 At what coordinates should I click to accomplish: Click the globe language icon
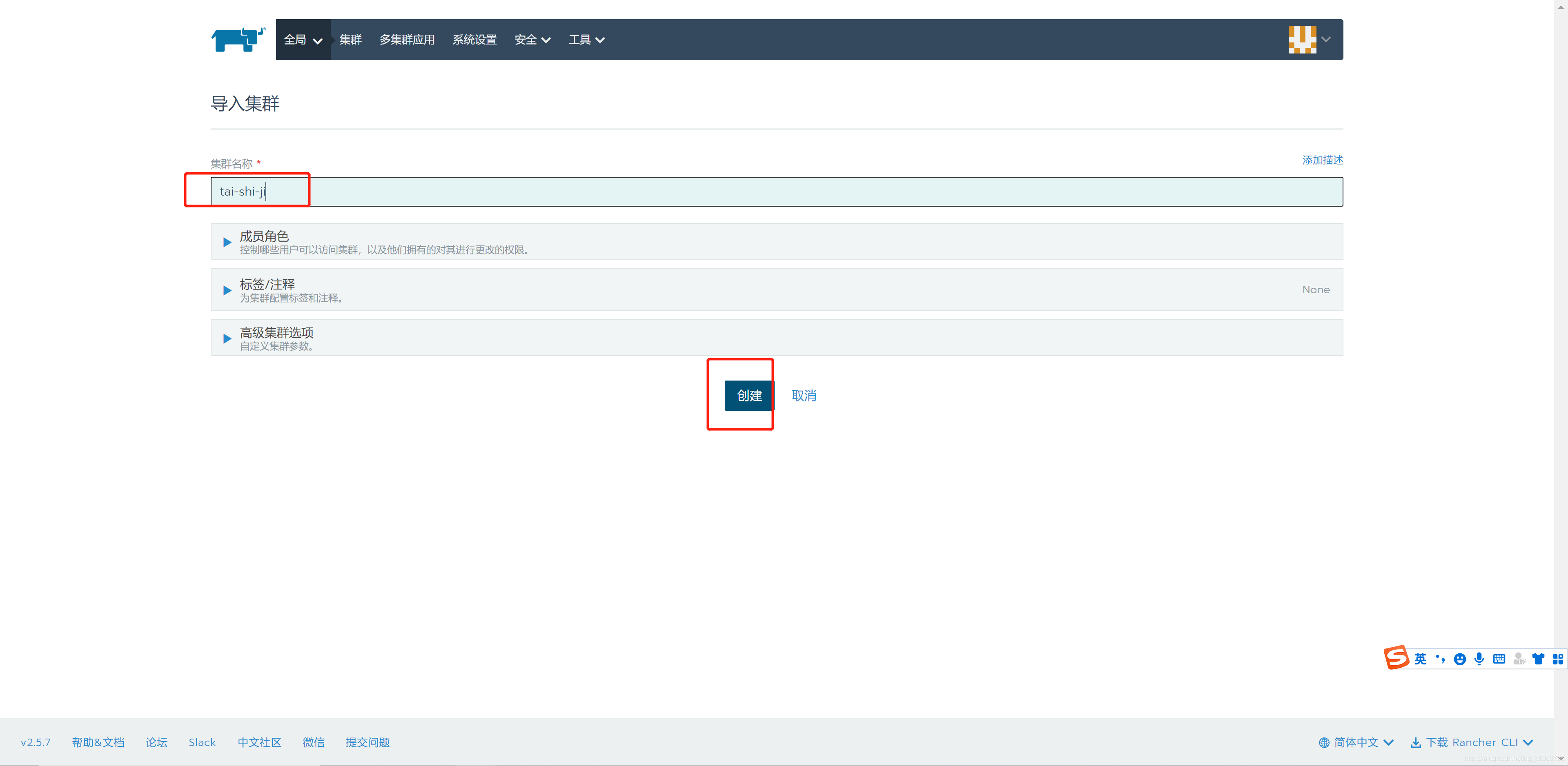1324,742
